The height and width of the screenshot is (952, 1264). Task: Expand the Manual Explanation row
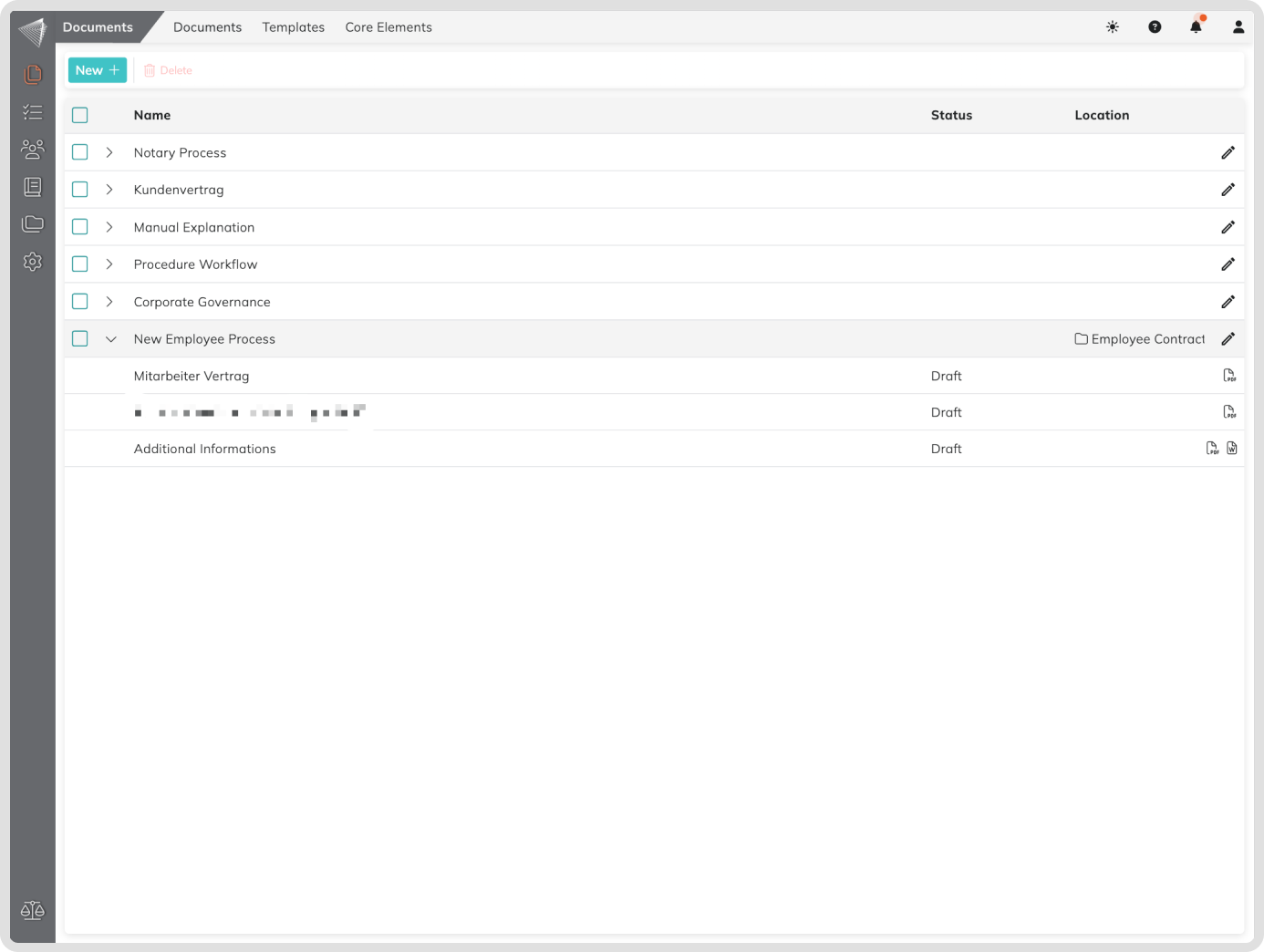pyautogui.click(x=109, y=227)
